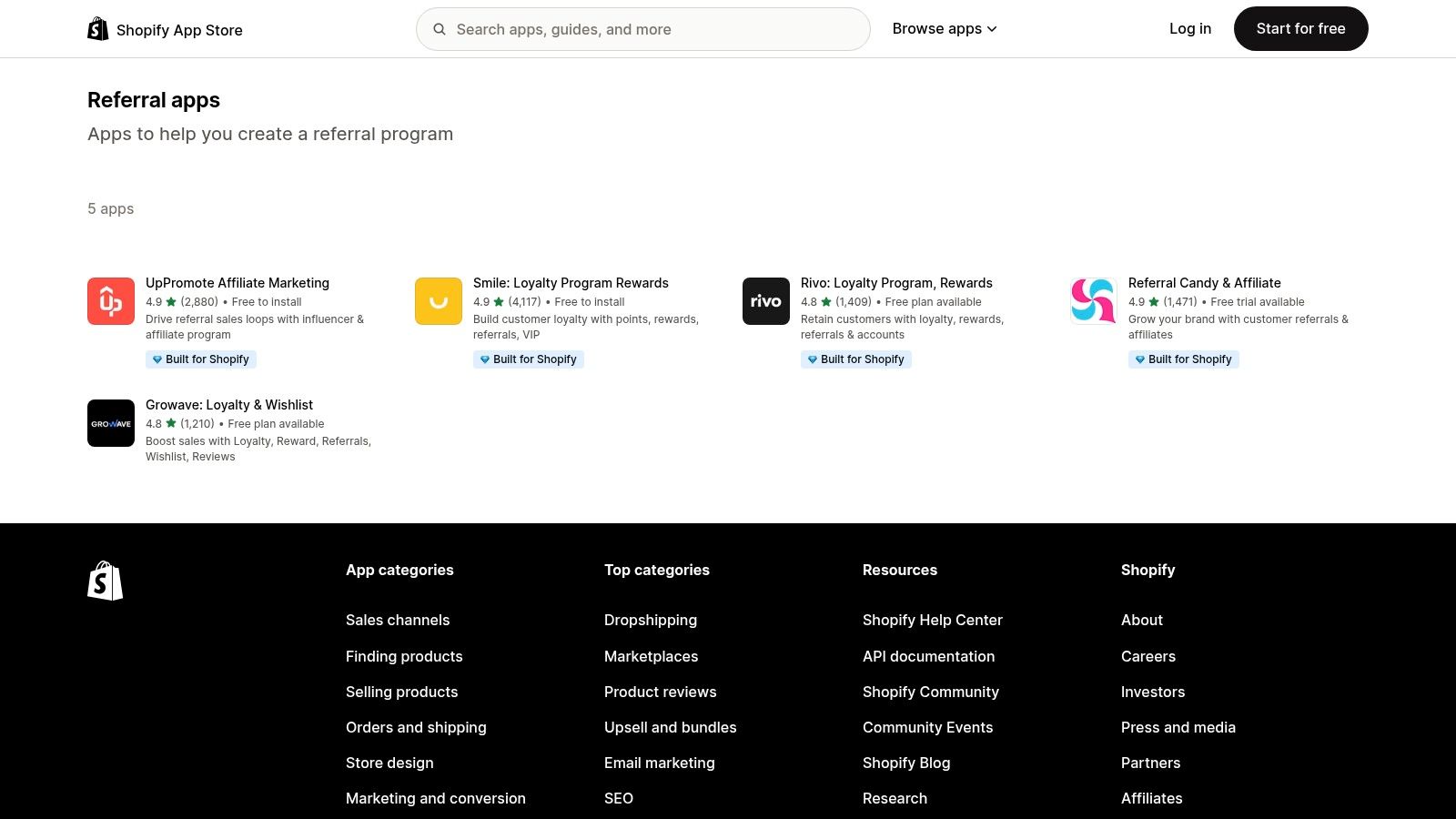Select the Smile: Loyalty Program Rewards app icon
1456x819 pixels.
(x=438, y=300)
